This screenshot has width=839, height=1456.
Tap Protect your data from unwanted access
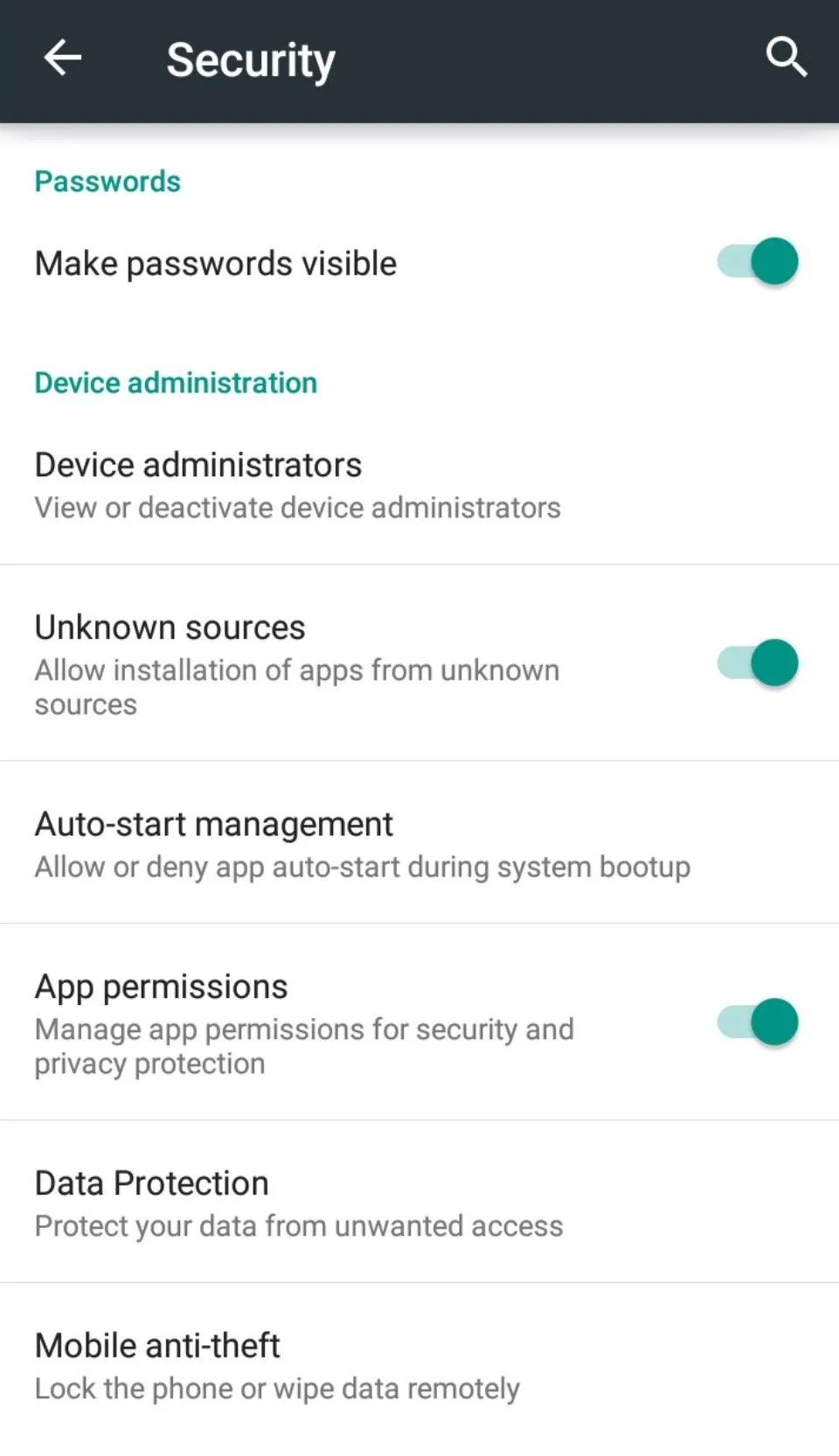[x=298, y=1225]
